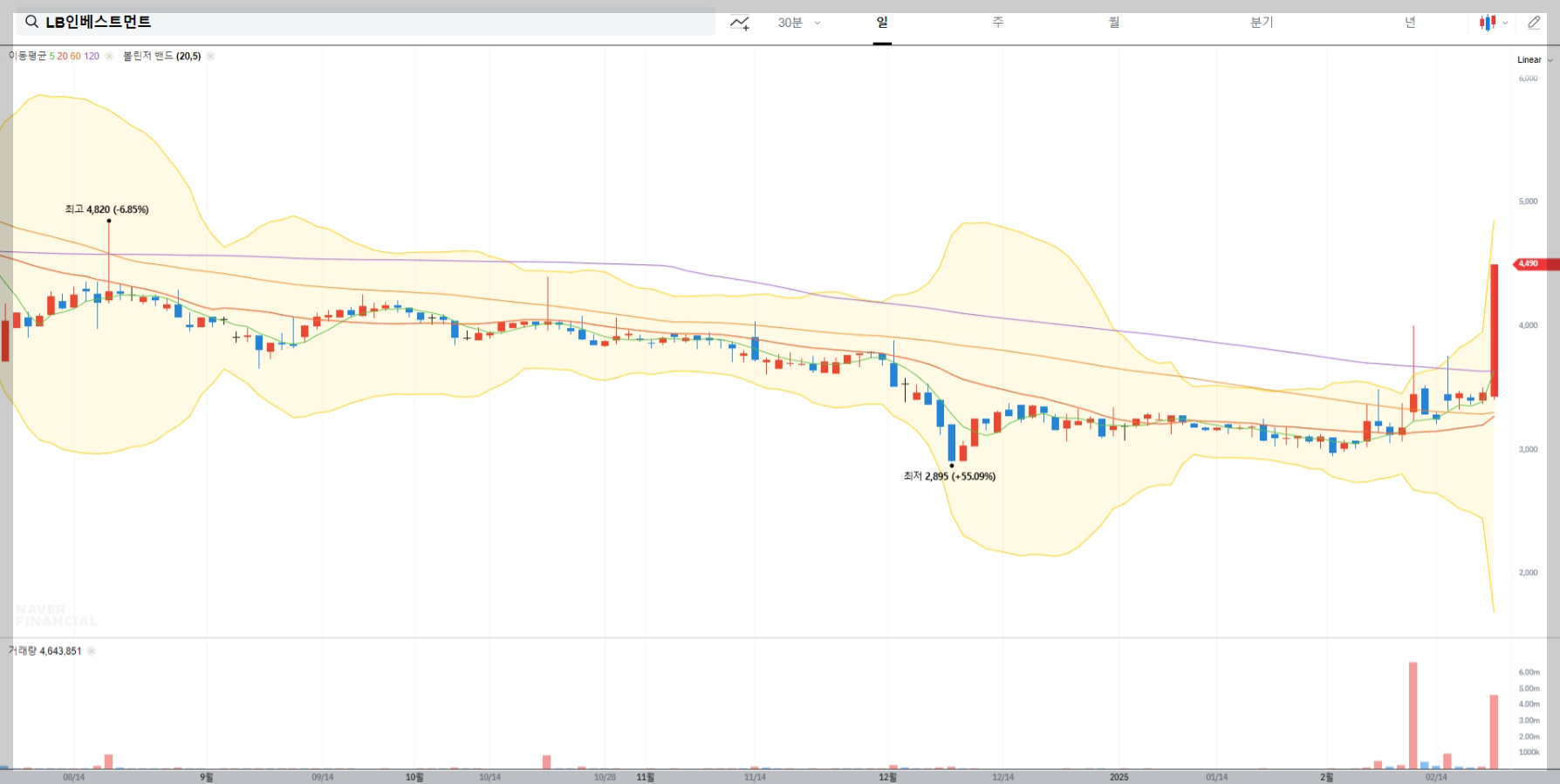Open the candlestick chart type selector
Image resolution: width=1560 pixels, height=784 pixels.
(x=1493, y=23)
